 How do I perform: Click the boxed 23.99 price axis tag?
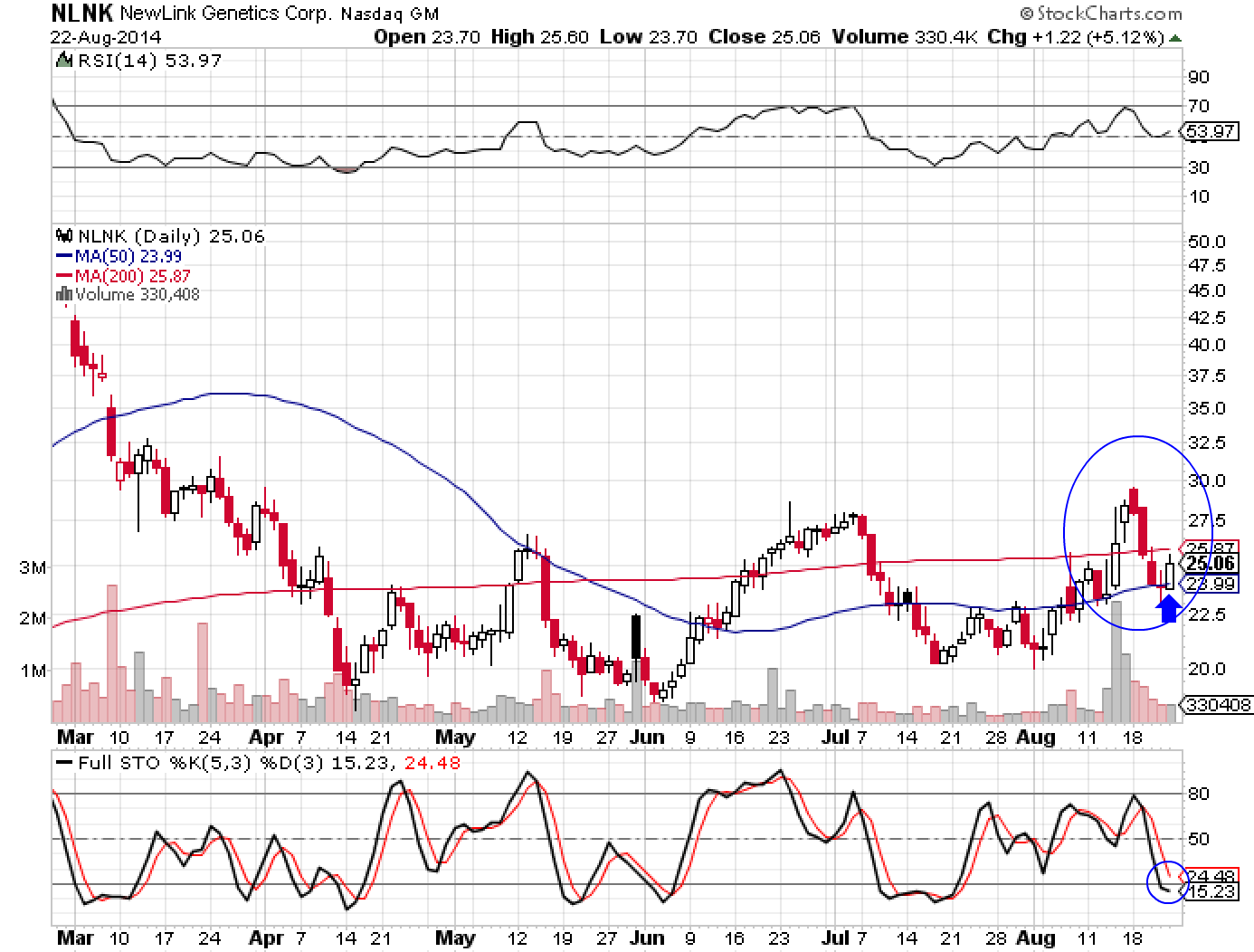click(1211, 584)
